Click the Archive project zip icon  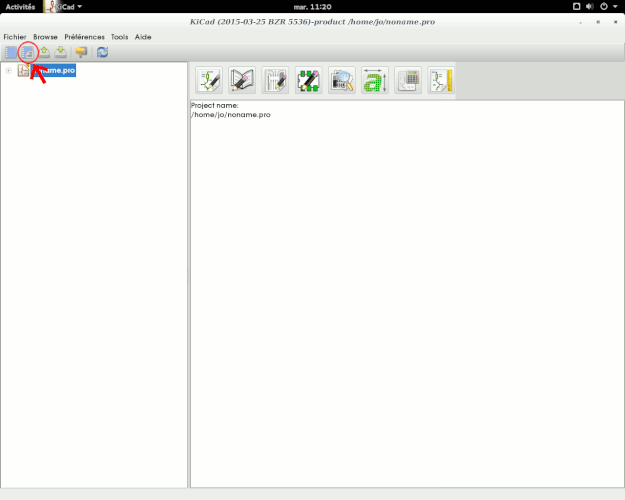click(81, 52)
